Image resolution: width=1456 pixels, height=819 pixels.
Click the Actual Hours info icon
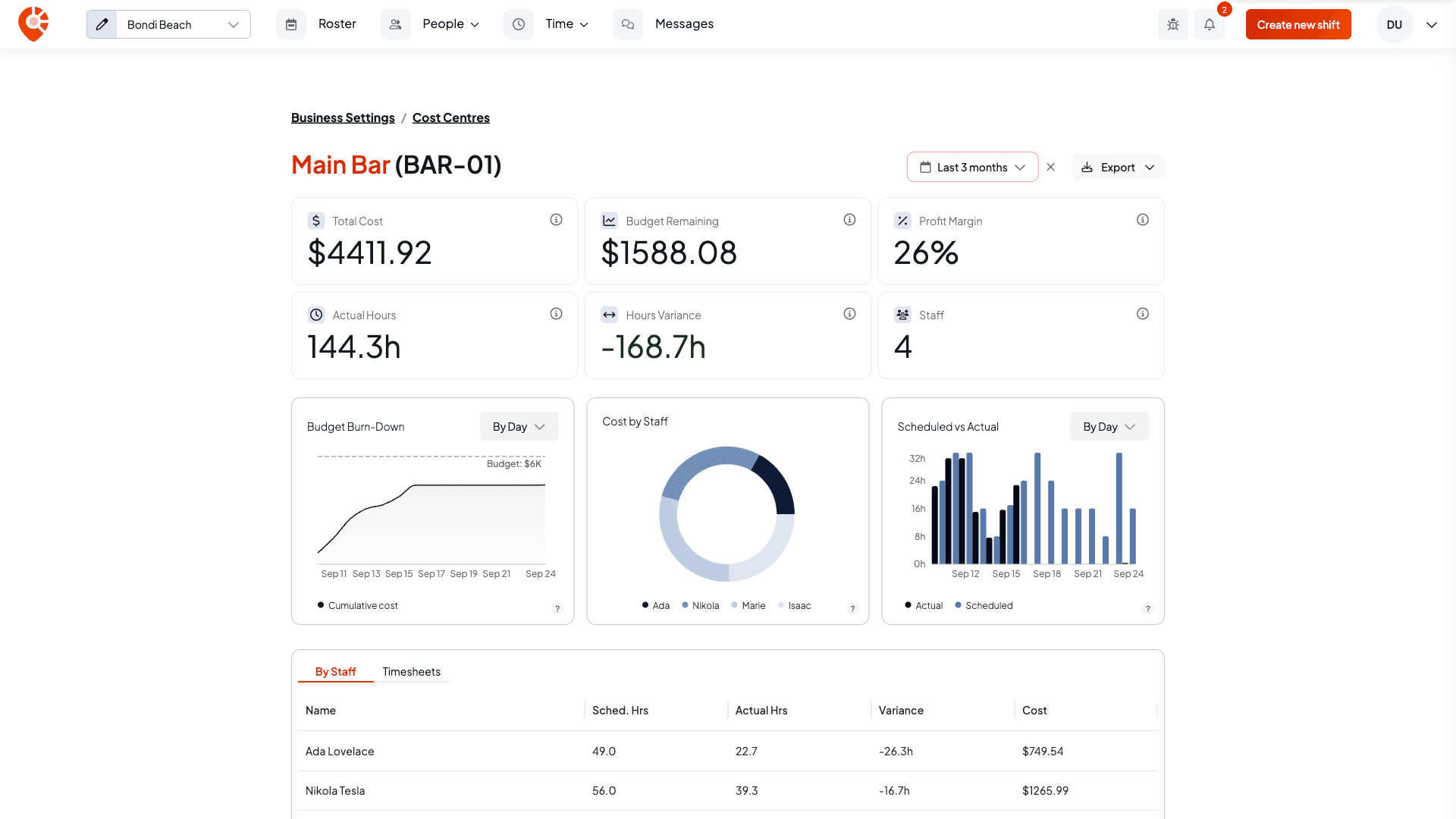(x=557, y=314)
